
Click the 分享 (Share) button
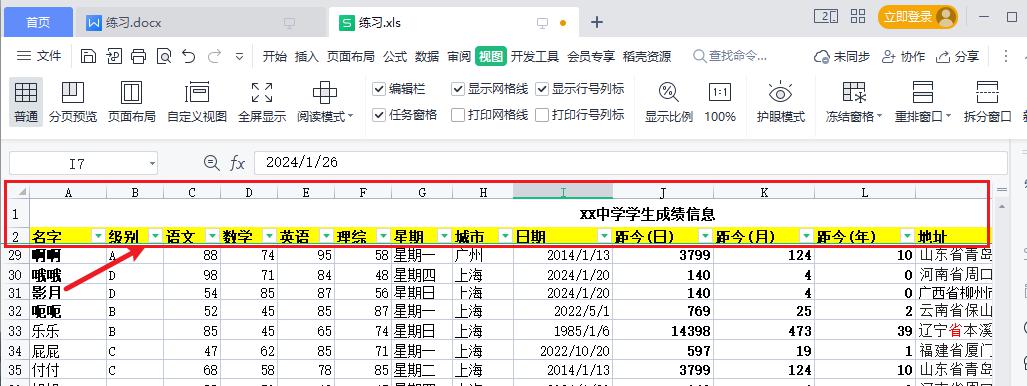click(958, 56)
